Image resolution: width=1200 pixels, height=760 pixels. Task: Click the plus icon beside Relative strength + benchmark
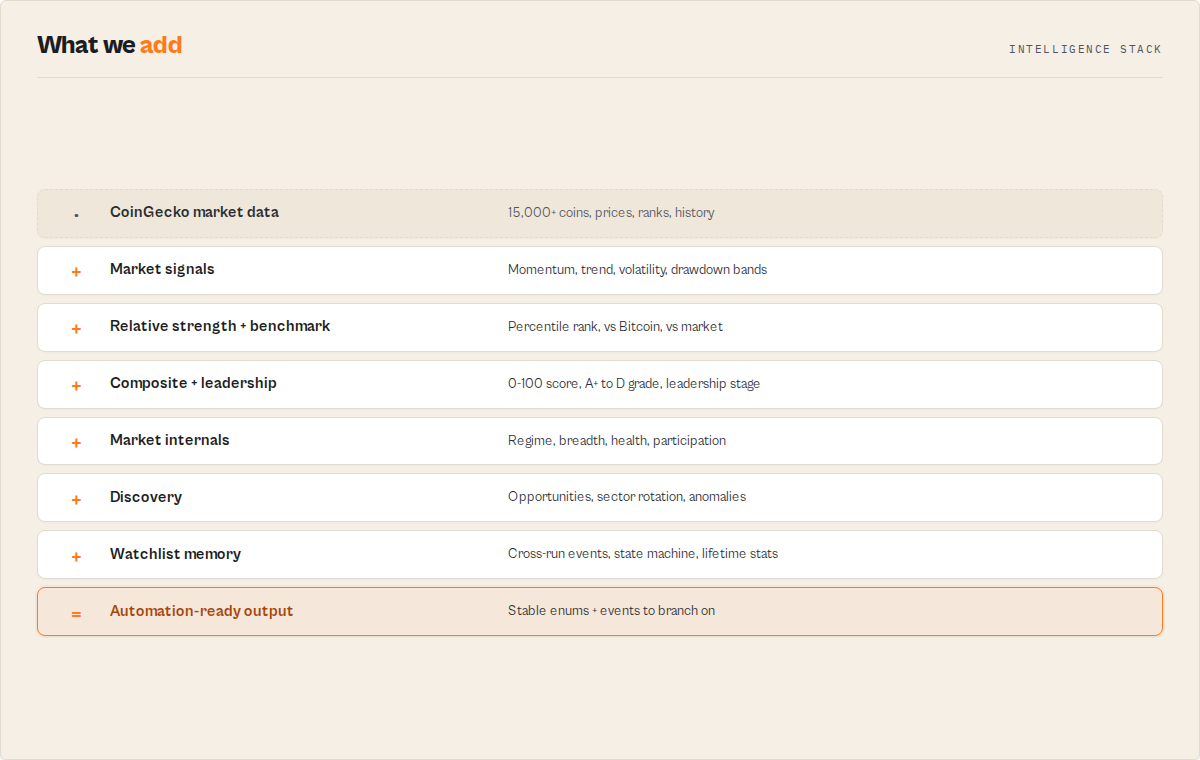[x=76, y=328]
